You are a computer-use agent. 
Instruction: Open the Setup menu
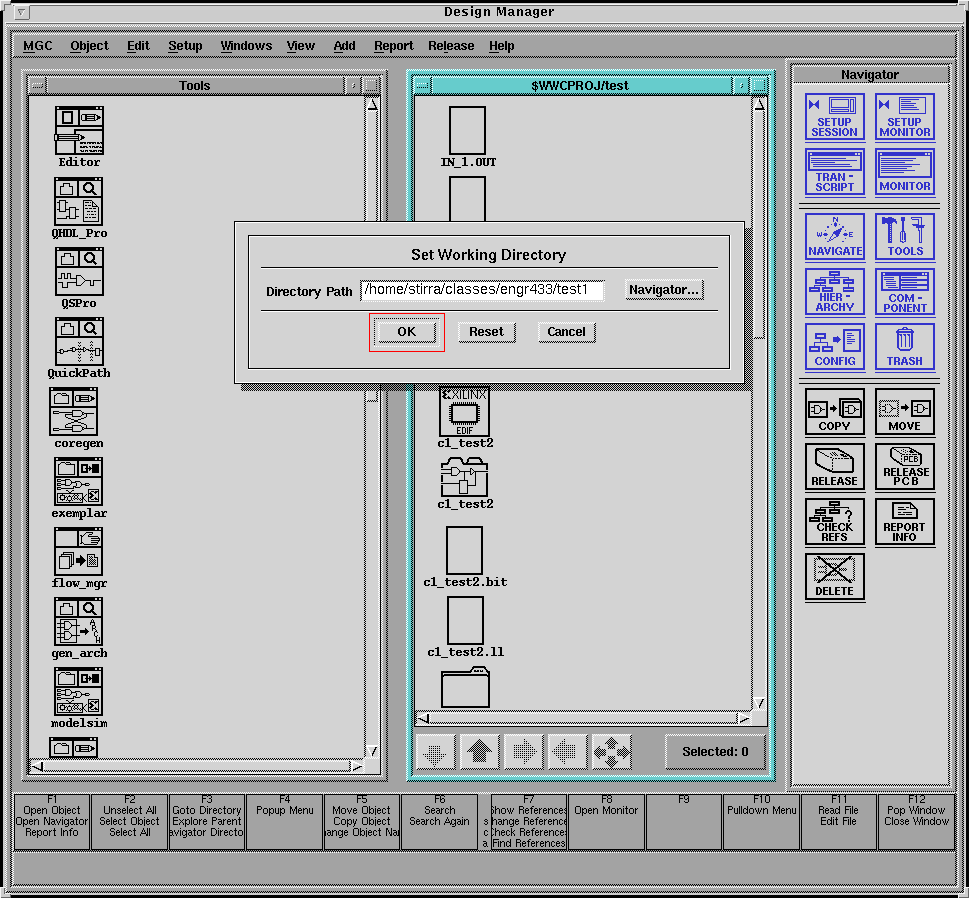(185, 46)
